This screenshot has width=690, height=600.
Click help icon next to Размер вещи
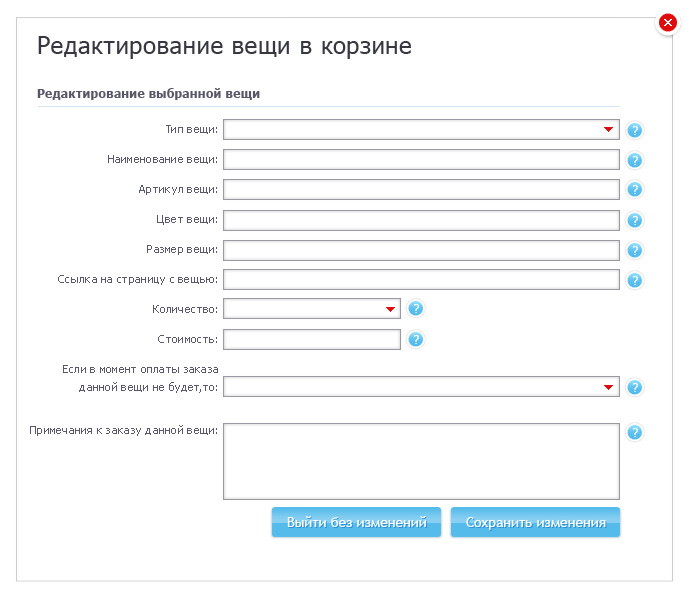click(634, 250)
